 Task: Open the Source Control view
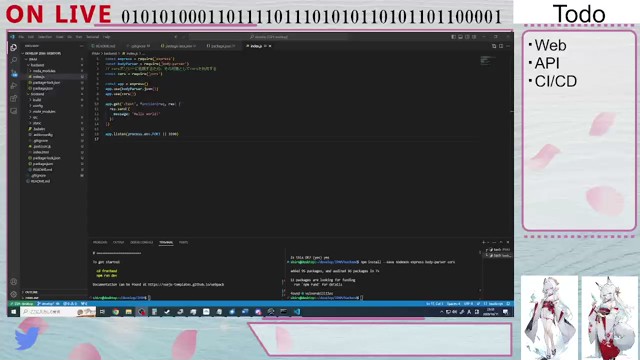click(13, 73)
